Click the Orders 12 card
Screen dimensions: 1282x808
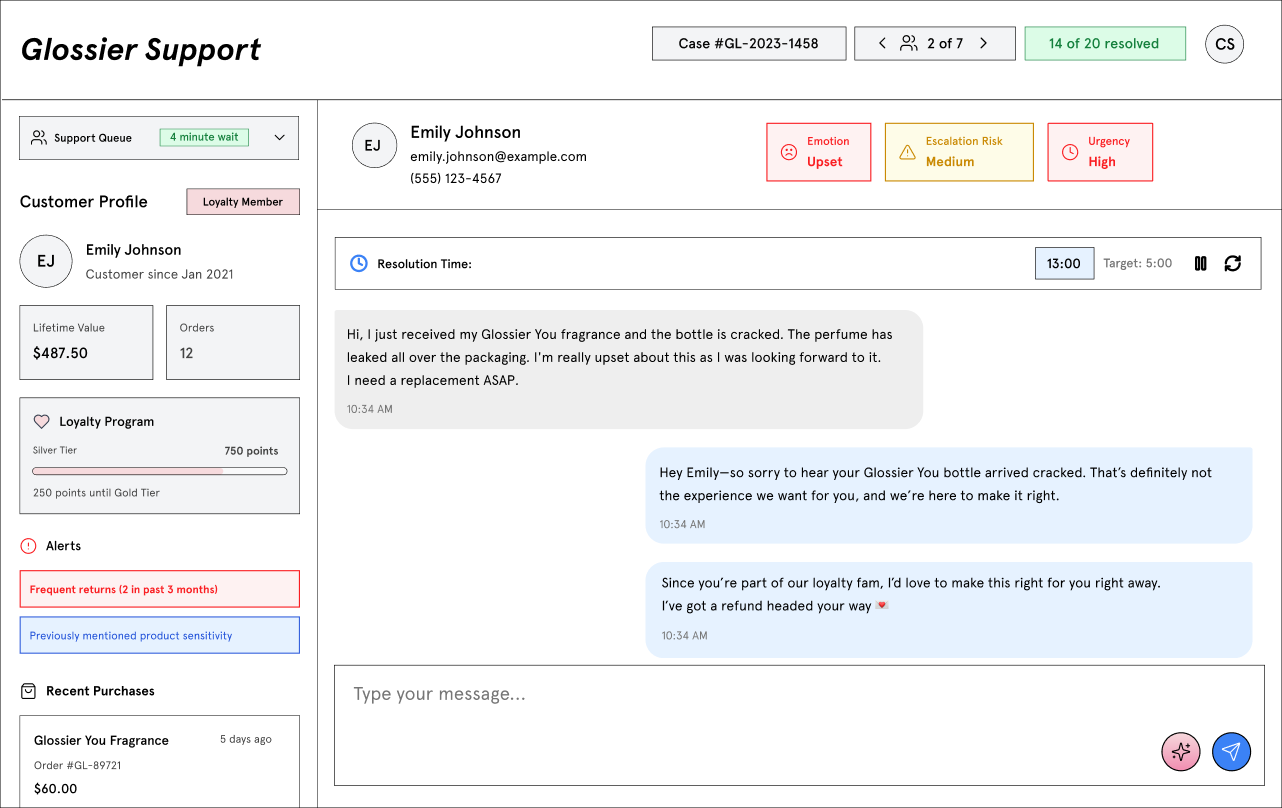point(233,342)
